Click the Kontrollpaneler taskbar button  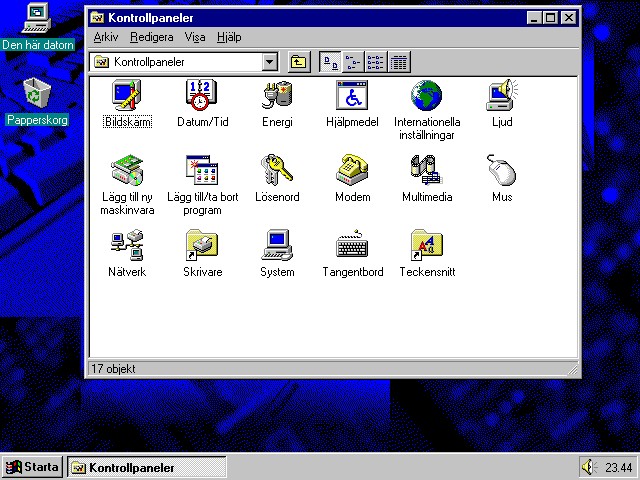click(146, 467)
